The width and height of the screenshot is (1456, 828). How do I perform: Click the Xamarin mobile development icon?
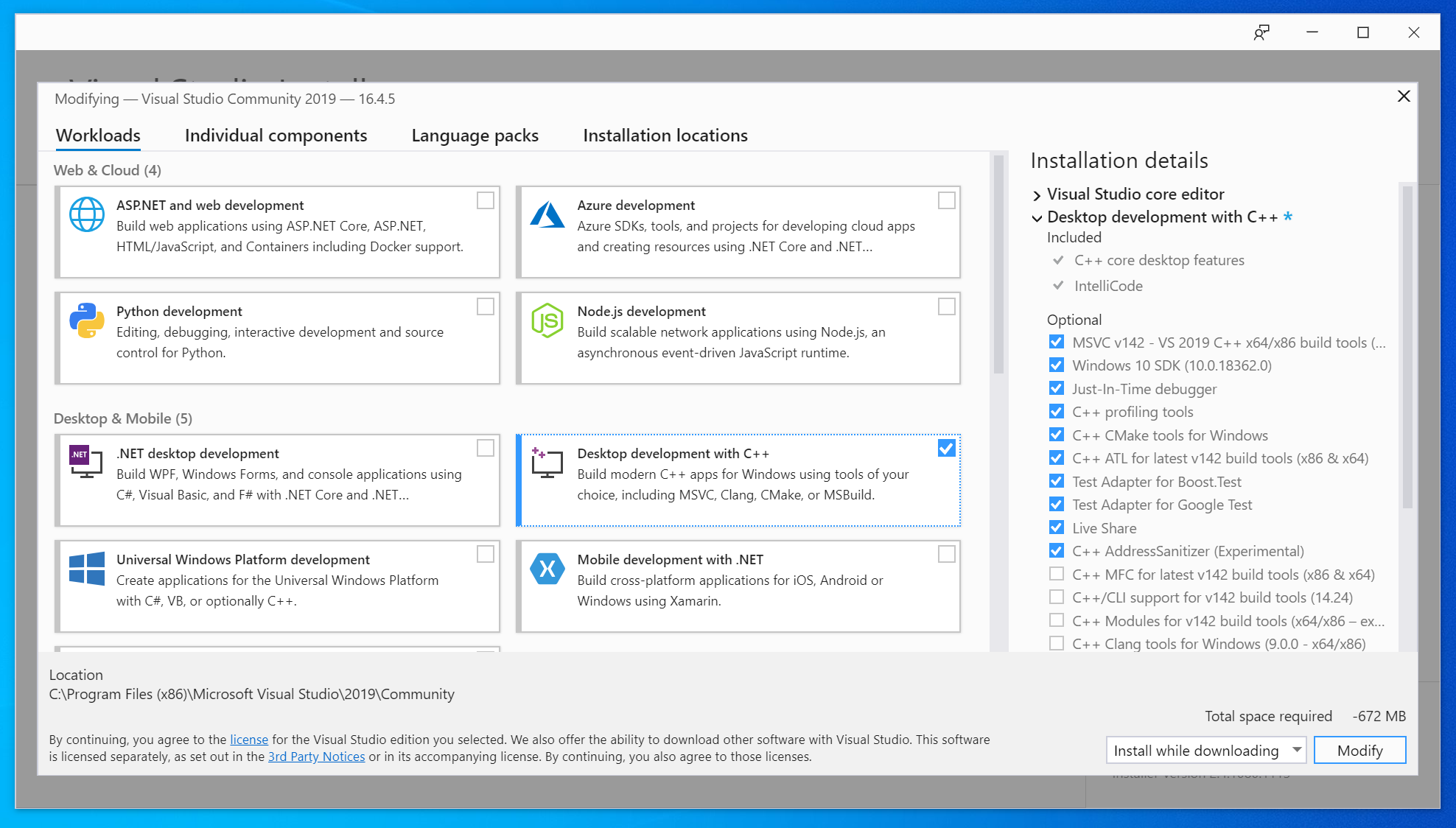coord(547,569)
